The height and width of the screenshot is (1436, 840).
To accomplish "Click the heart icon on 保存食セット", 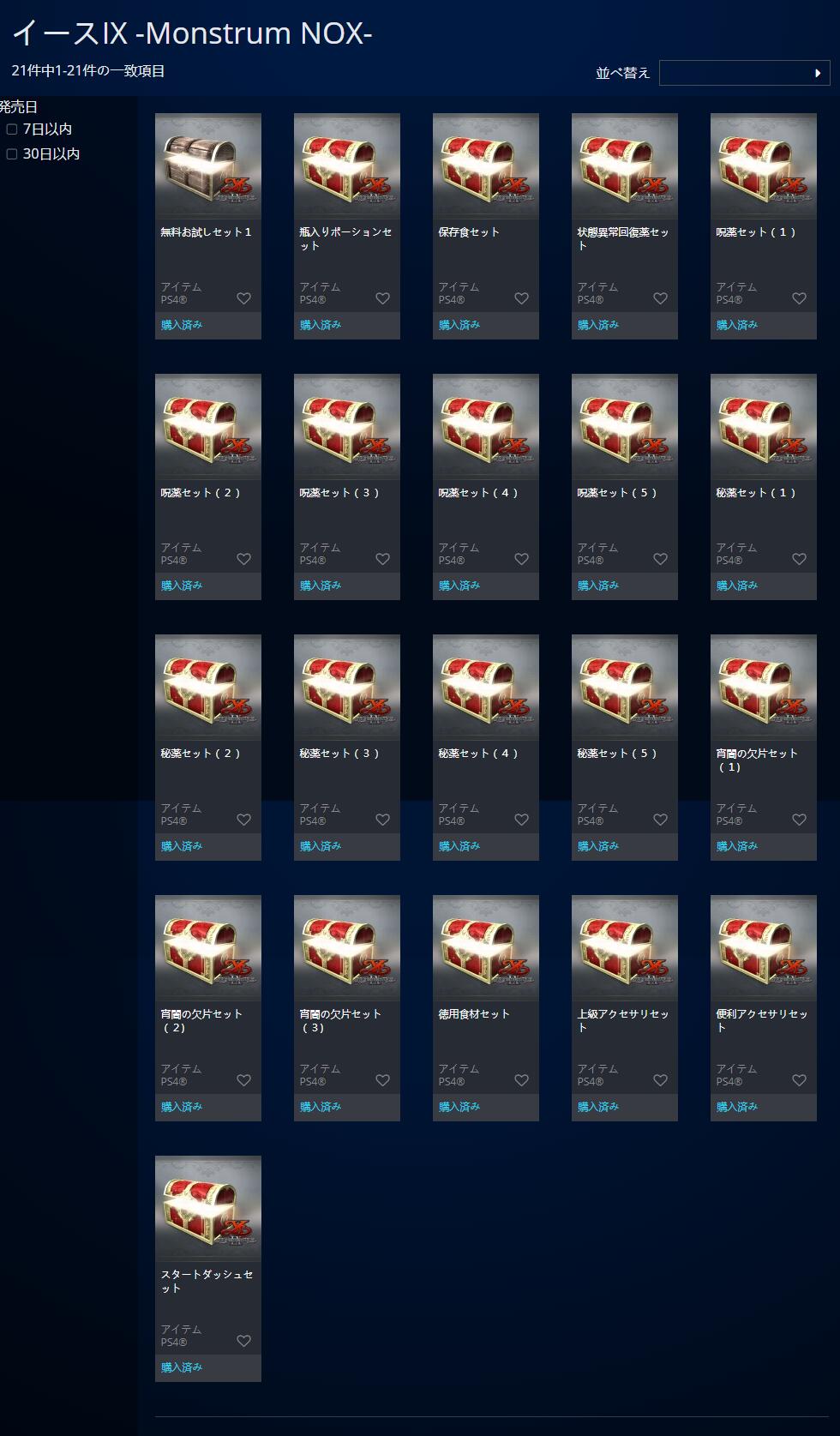I will (522, 298).
